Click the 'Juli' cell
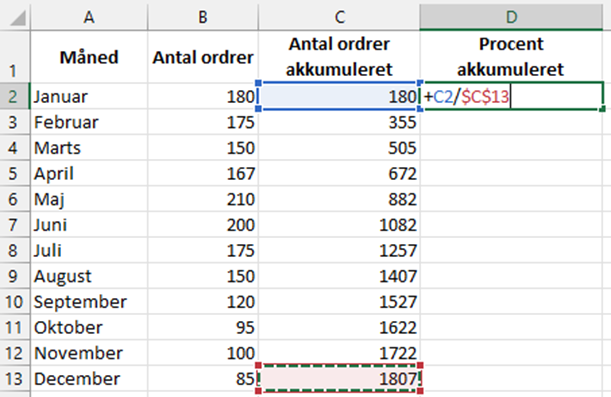The height and width of the screenshot is (397, 611). point(89,251)
